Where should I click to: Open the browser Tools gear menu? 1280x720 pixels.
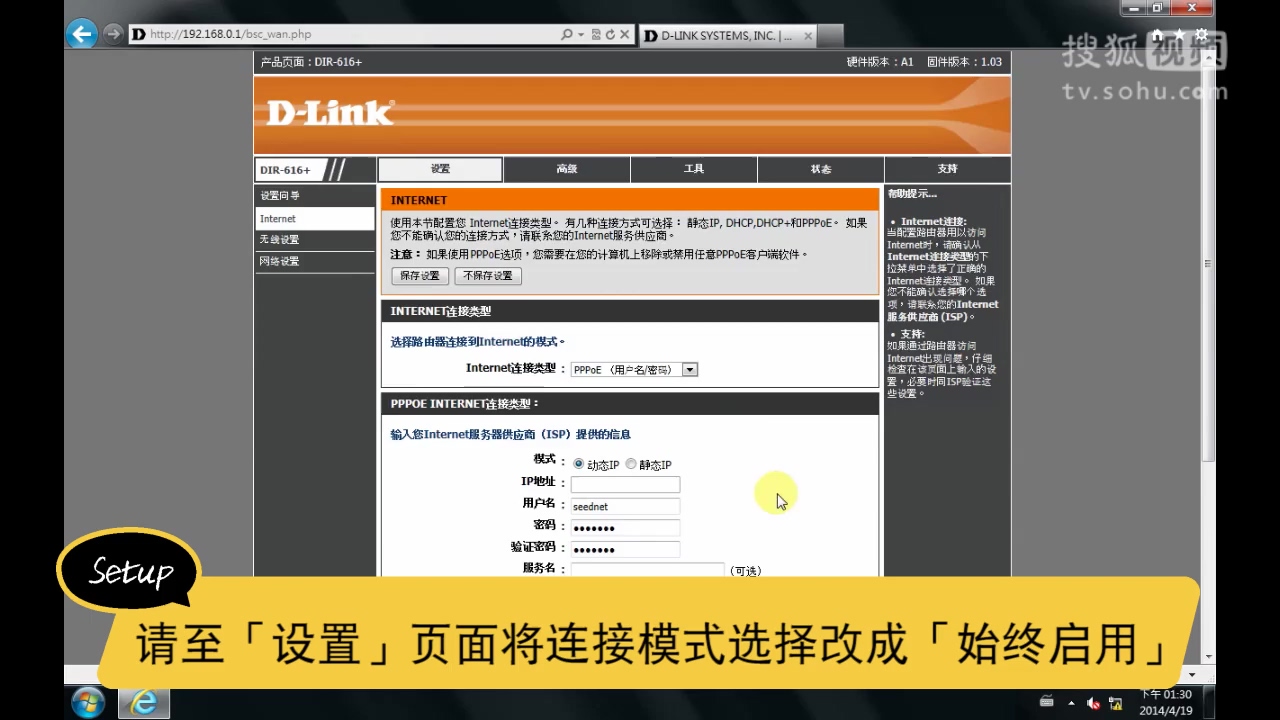coord(1200,32)
